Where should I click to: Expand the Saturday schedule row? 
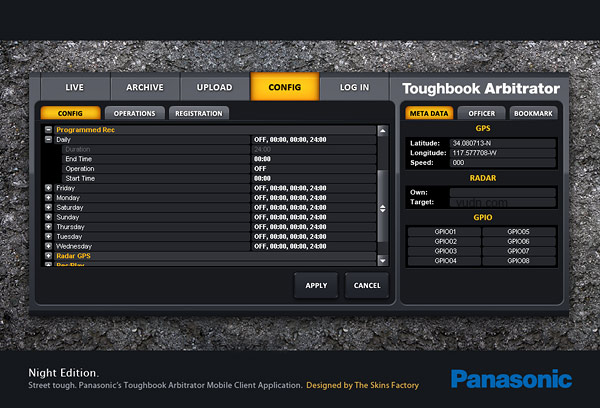tap(48, 207)
